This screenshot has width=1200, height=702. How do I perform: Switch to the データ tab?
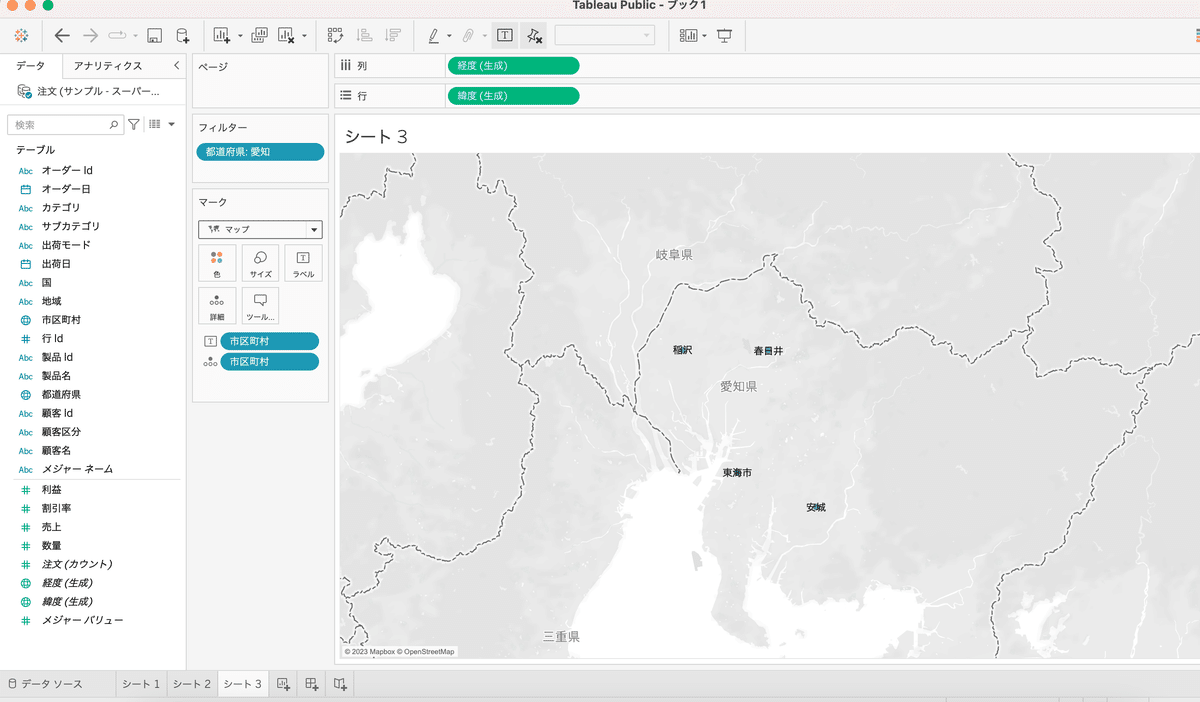(x=30, y=66)
